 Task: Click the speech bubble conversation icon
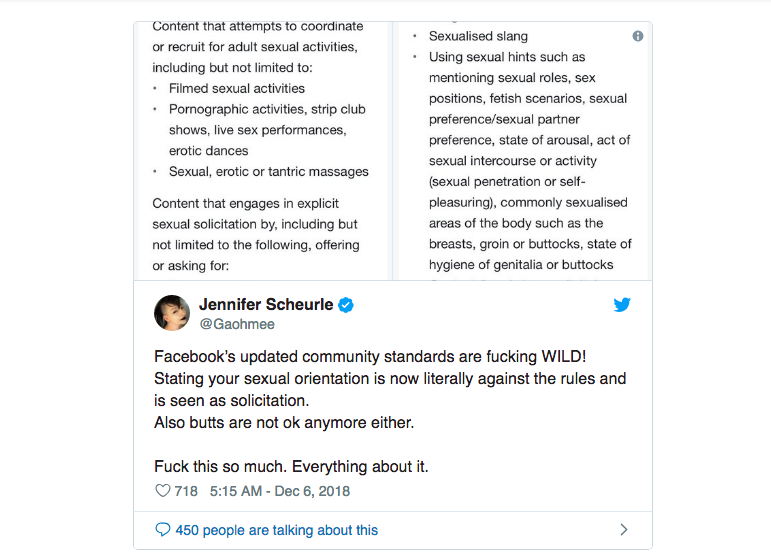point(163,530)
